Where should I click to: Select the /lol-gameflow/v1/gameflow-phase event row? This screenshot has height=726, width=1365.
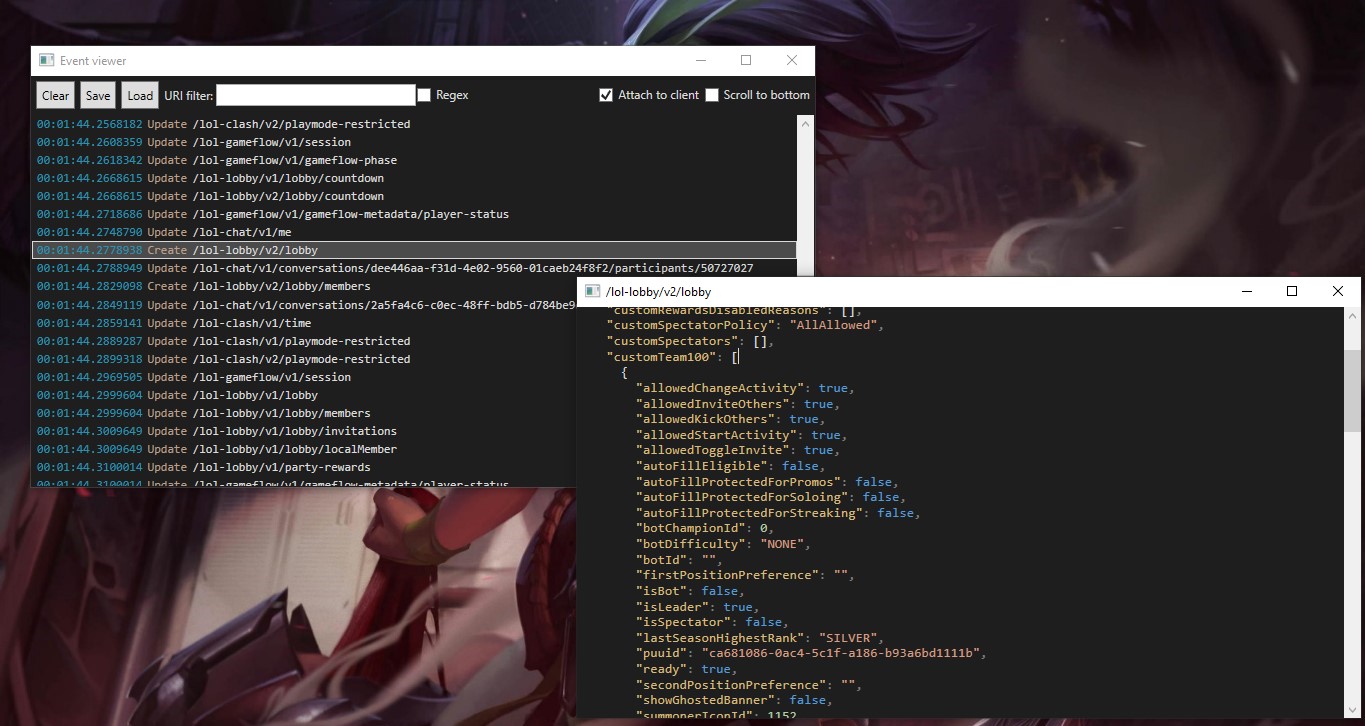[415, 160]
